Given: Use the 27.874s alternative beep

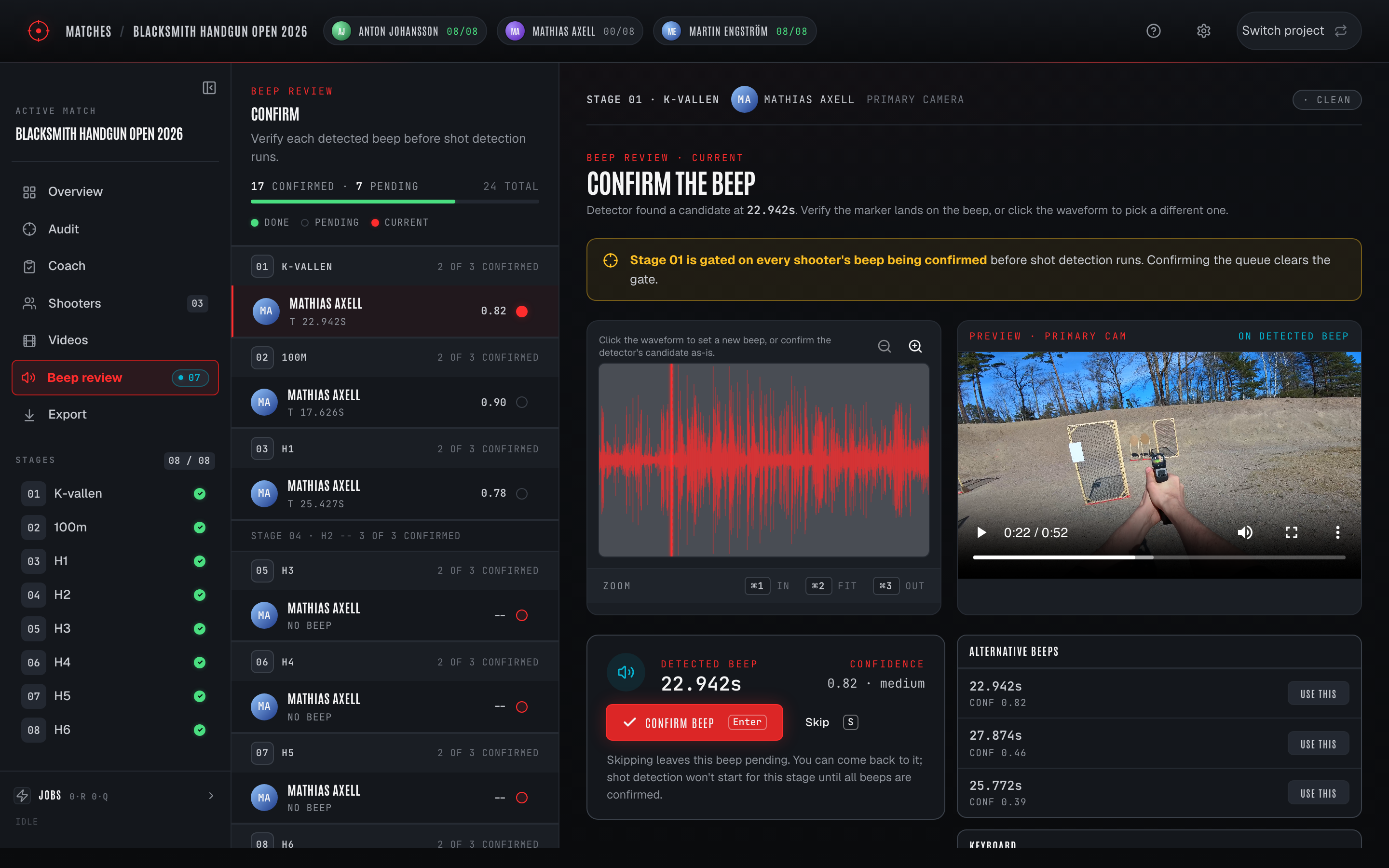Looking at the screenshot, I should coord(1318,744).
